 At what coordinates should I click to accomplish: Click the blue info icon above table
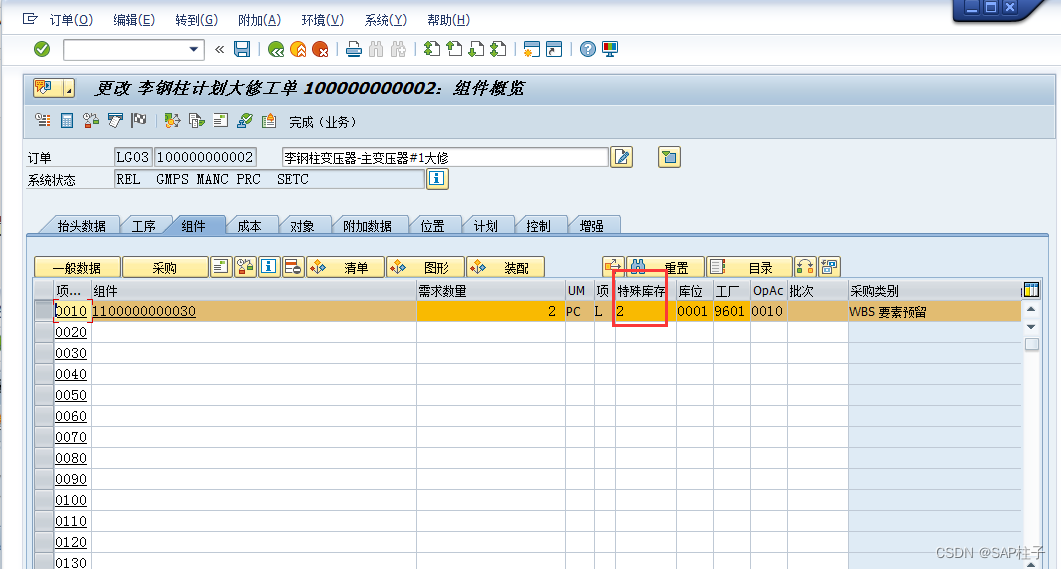click(x=269, y=267)
